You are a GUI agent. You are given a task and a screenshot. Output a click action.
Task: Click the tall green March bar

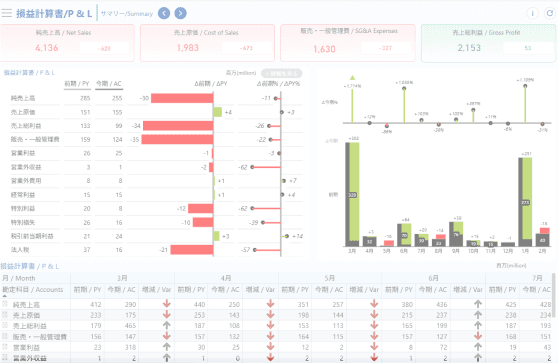[x=354, y=193]
